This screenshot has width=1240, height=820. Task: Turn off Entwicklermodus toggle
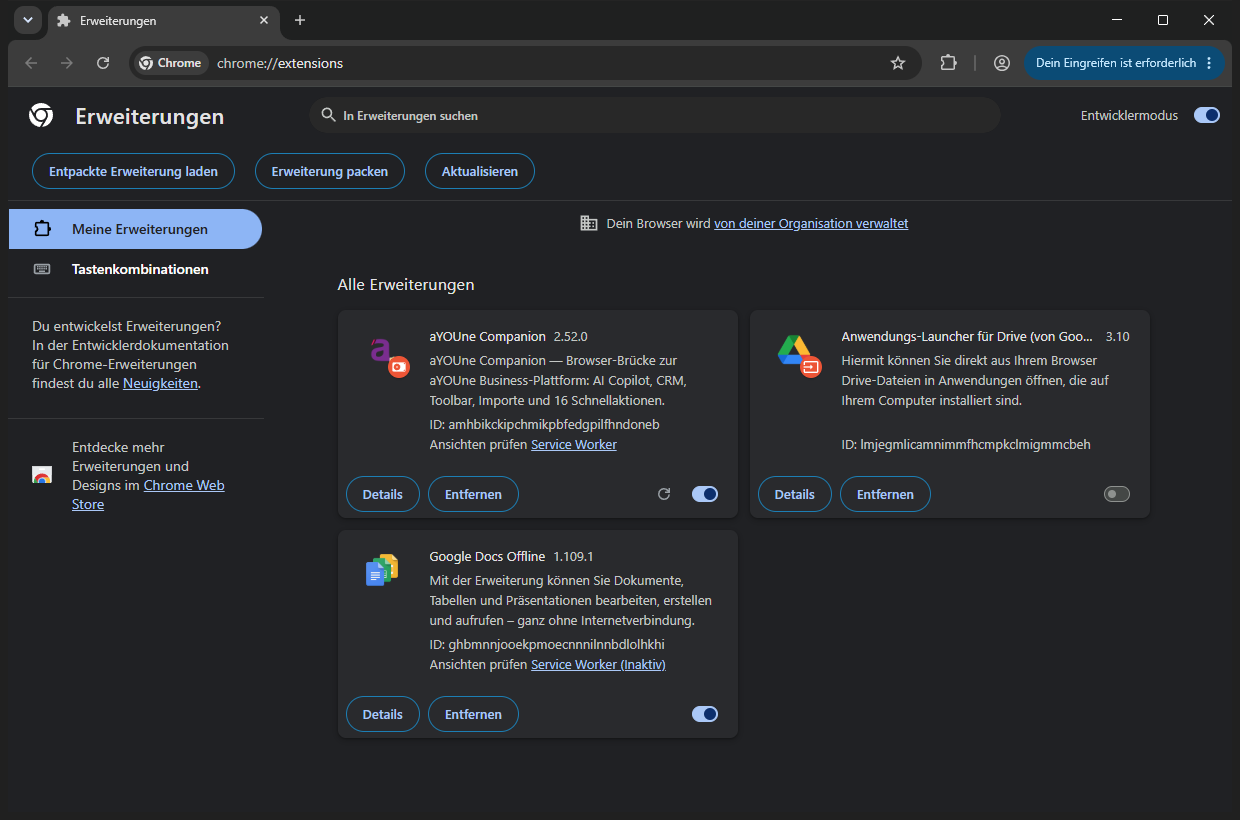1207,115
